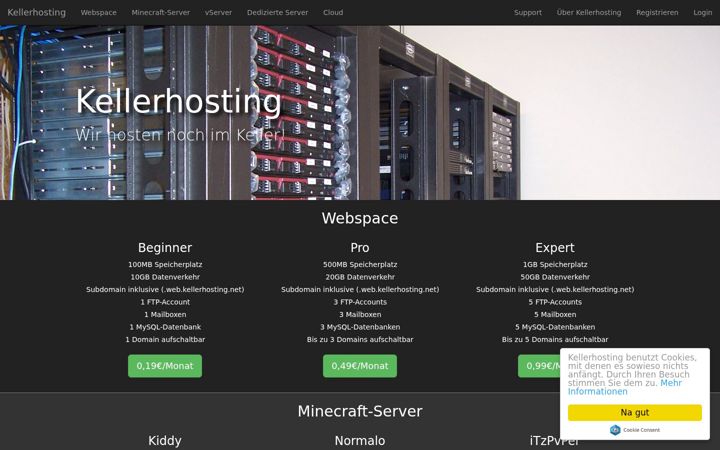This screenshot has width=720, height=450.
Task: Click 'Bis zu 3 Domains aufschaltbar' text
Action: pos(360,339)
